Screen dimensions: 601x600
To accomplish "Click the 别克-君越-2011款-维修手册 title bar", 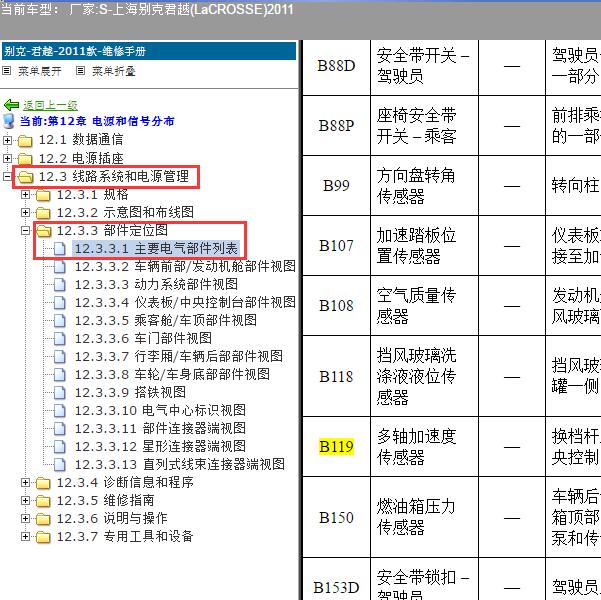I will 149,51.
